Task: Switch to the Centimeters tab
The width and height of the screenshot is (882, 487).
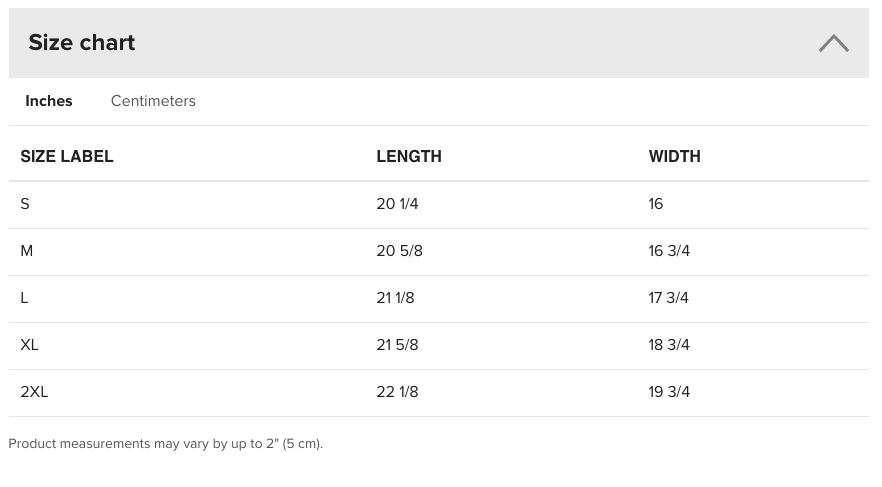Action: (x=153, y=101)
